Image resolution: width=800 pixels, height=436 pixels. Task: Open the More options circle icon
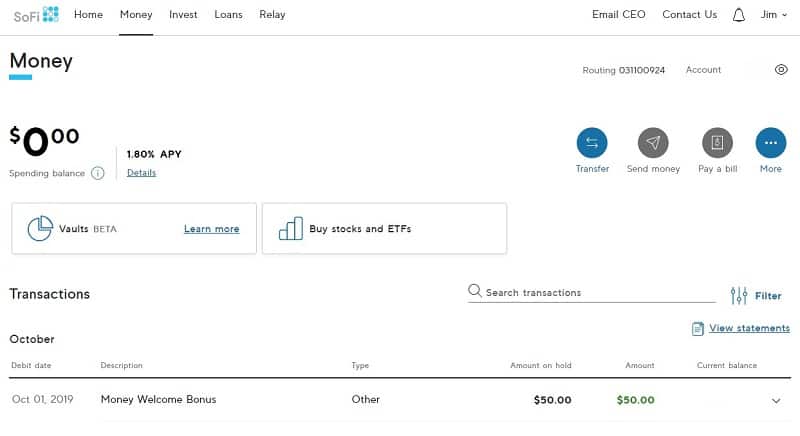point(770,143)
